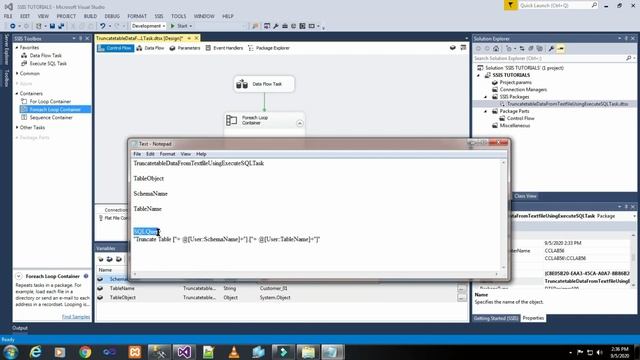The image size is (640, 360).
Task: Expand the Common toolbox group
Action: (x=17, y=73)
